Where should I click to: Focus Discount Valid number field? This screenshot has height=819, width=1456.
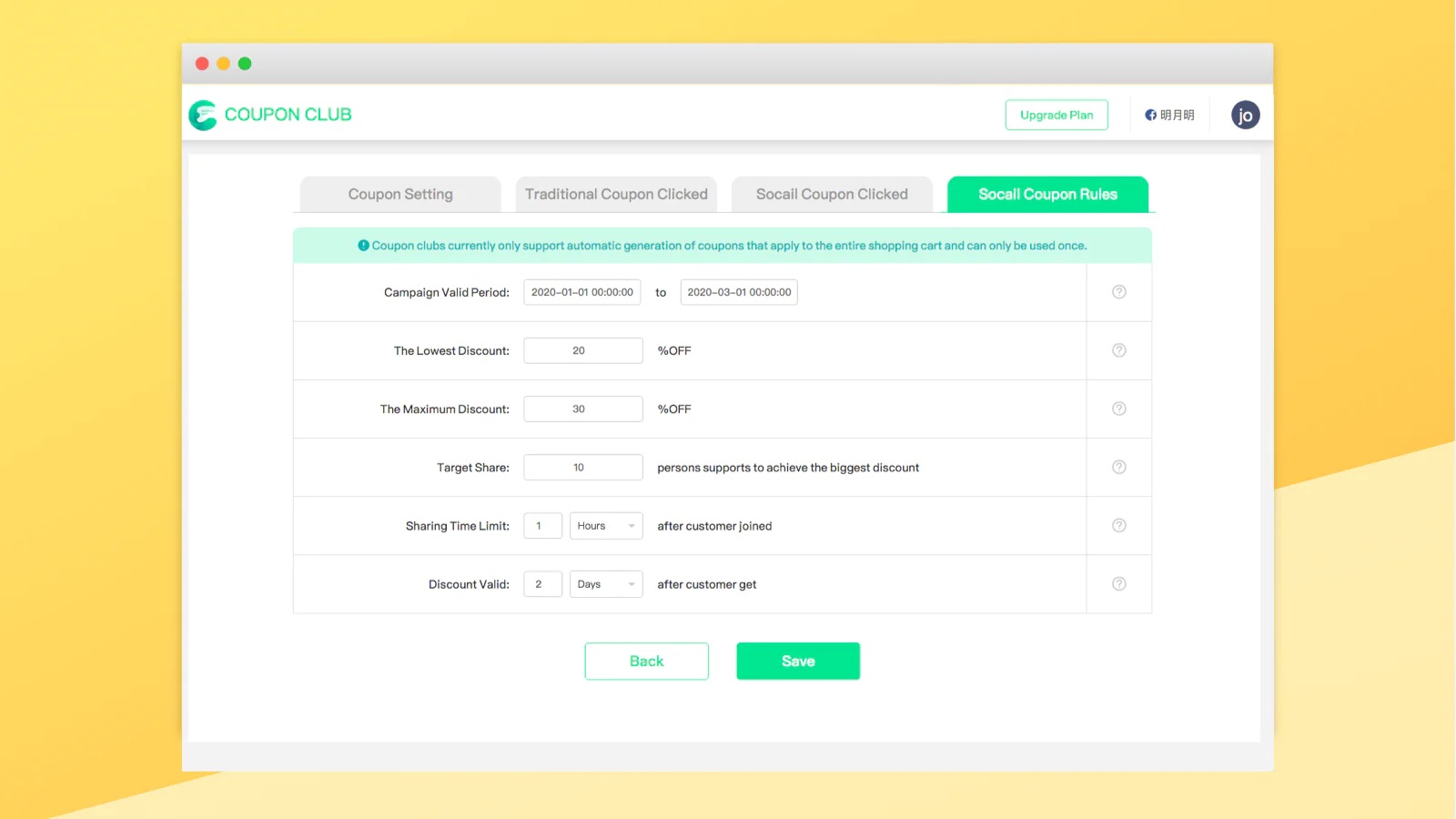pyautogui.click(x=542, y=584)
